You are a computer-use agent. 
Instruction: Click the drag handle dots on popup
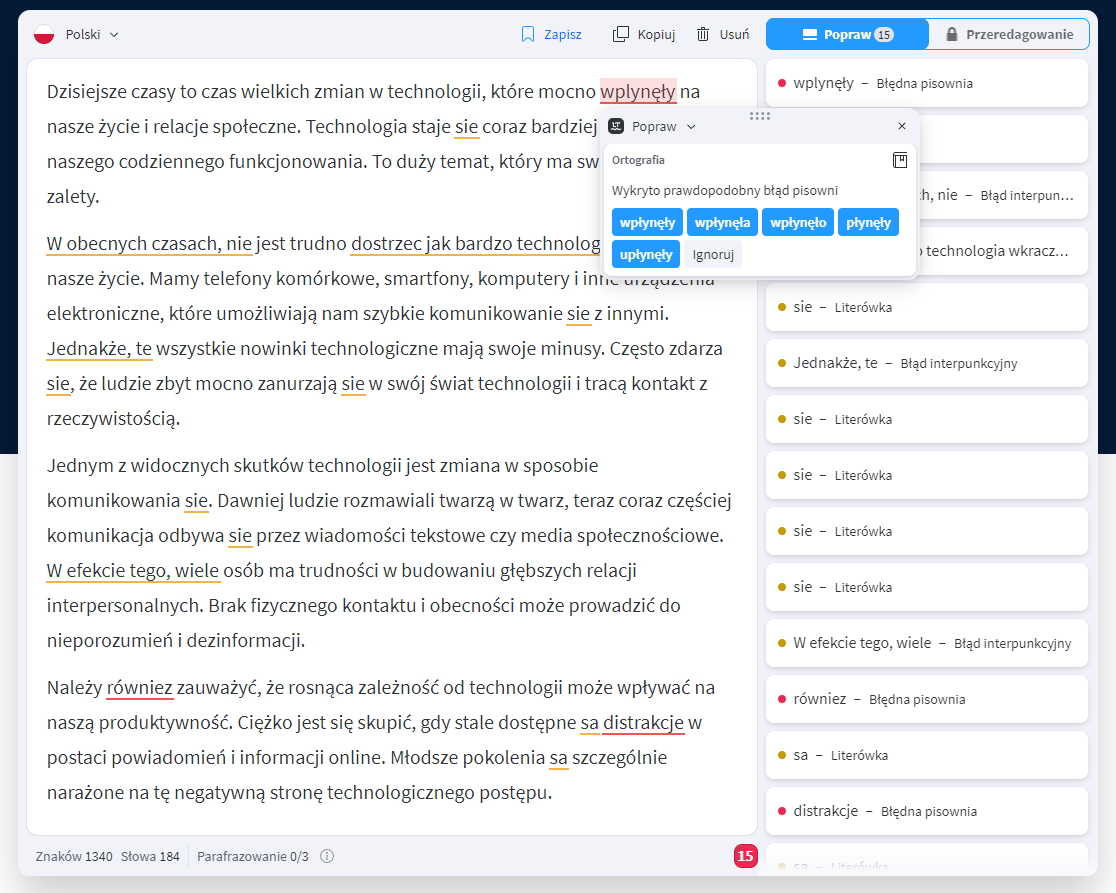(759, 116)
